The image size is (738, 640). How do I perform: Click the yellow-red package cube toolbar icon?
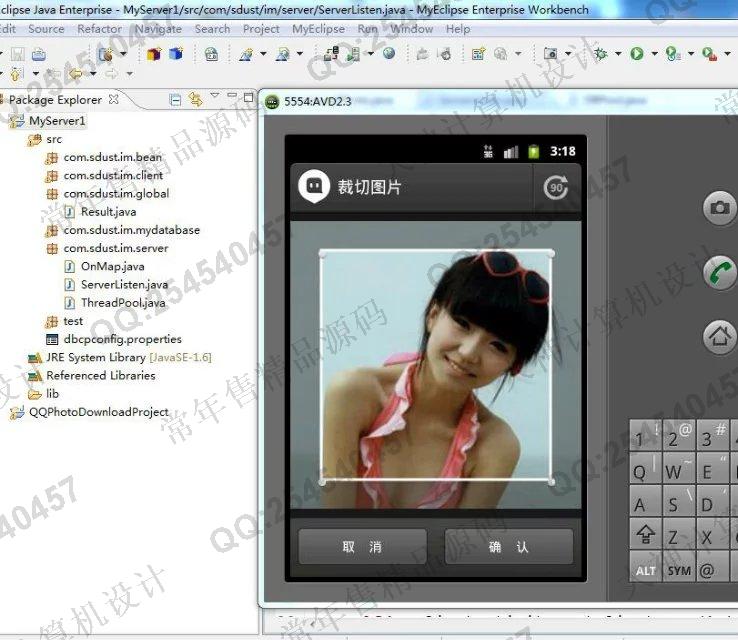coord(154,54)
